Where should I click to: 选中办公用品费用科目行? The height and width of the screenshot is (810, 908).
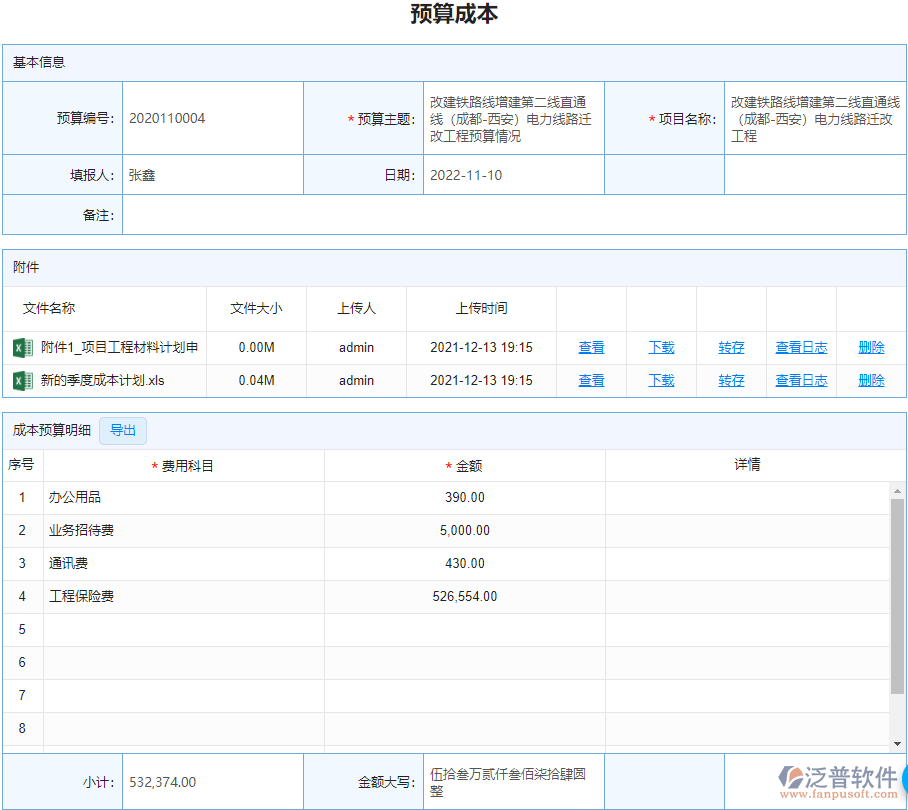point(180,497)
